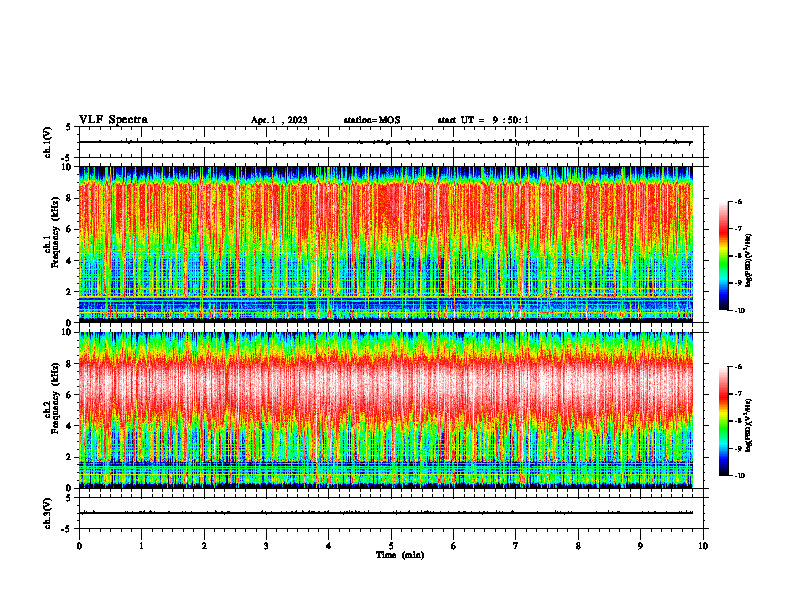Image resolution: width=792 pixels, height=612 pixels.
Task: Click the "station=MOS" header label
Action: (x=372, y=120)
